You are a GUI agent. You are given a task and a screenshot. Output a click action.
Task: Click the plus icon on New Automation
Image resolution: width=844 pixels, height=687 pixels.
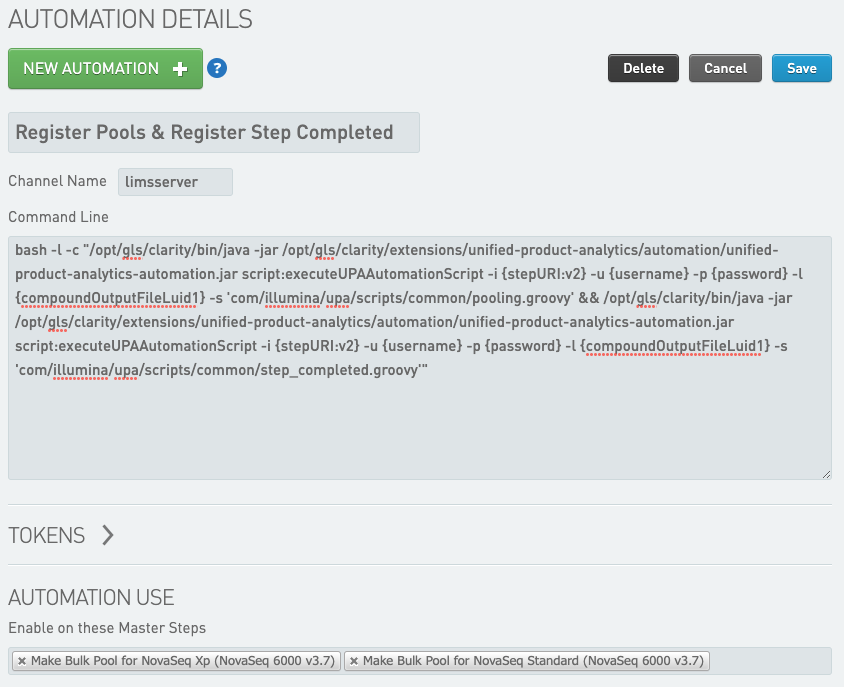[180, 69]
